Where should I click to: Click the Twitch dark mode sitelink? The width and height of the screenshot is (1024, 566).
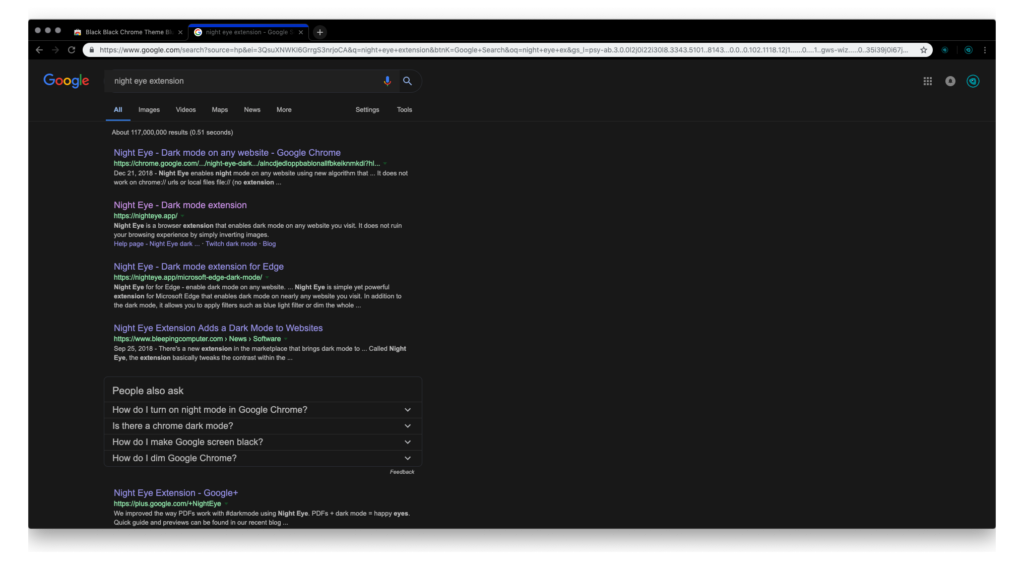(231, 244)
